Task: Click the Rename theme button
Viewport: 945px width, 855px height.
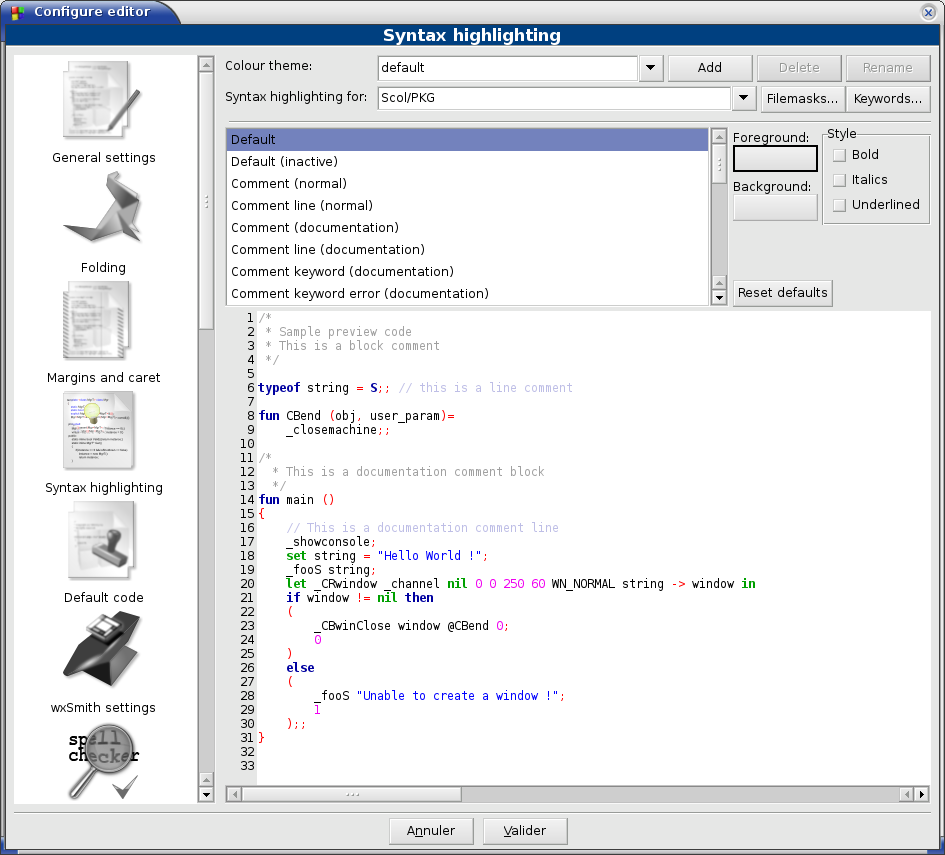Action: click(x=888, y=68)
